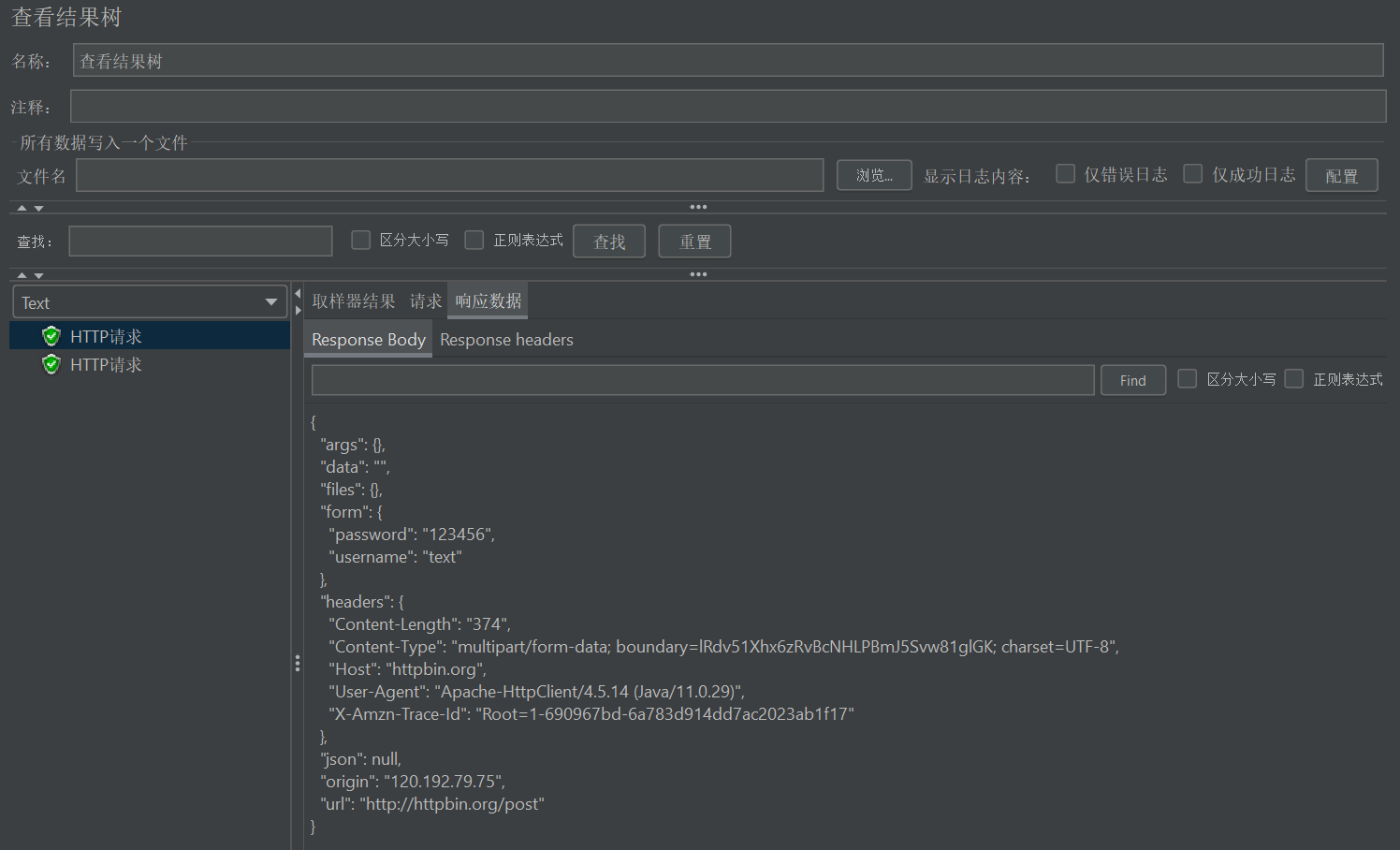Click the three-dot divider handle below file section
The width and height of the screenshot is (1400, 850).
(698, 207)
